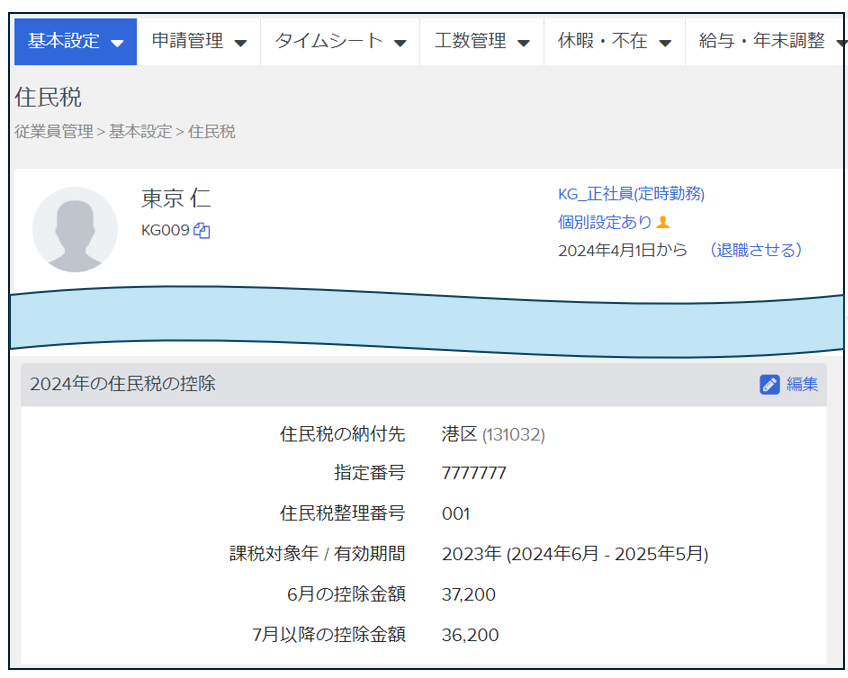Open the 基本設定 dropdown menu
This screenshot has width=848, height=678.
click(x=76, y=42)
